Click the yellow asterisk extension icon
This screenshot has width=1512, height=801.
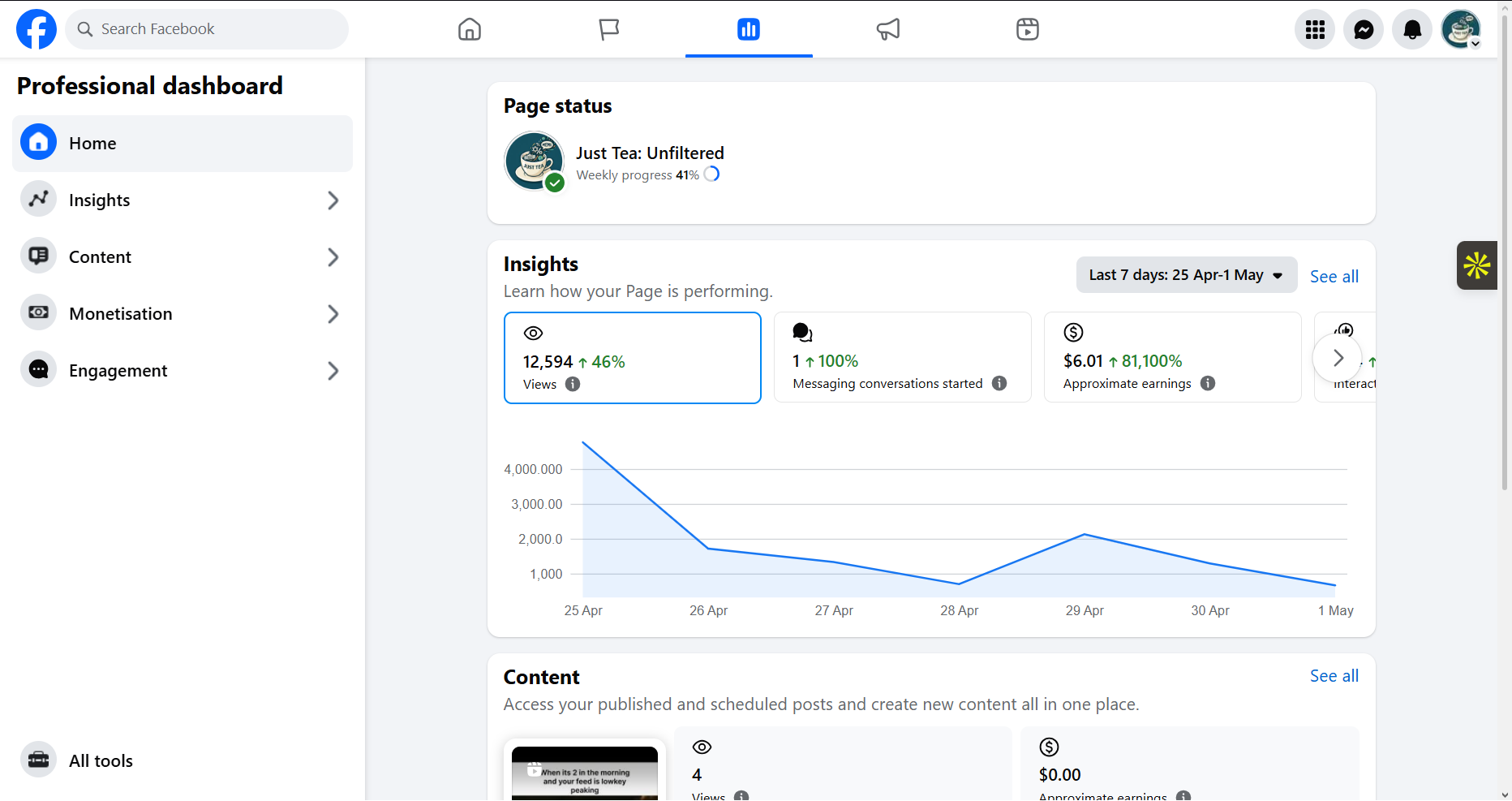point(1476,265)
